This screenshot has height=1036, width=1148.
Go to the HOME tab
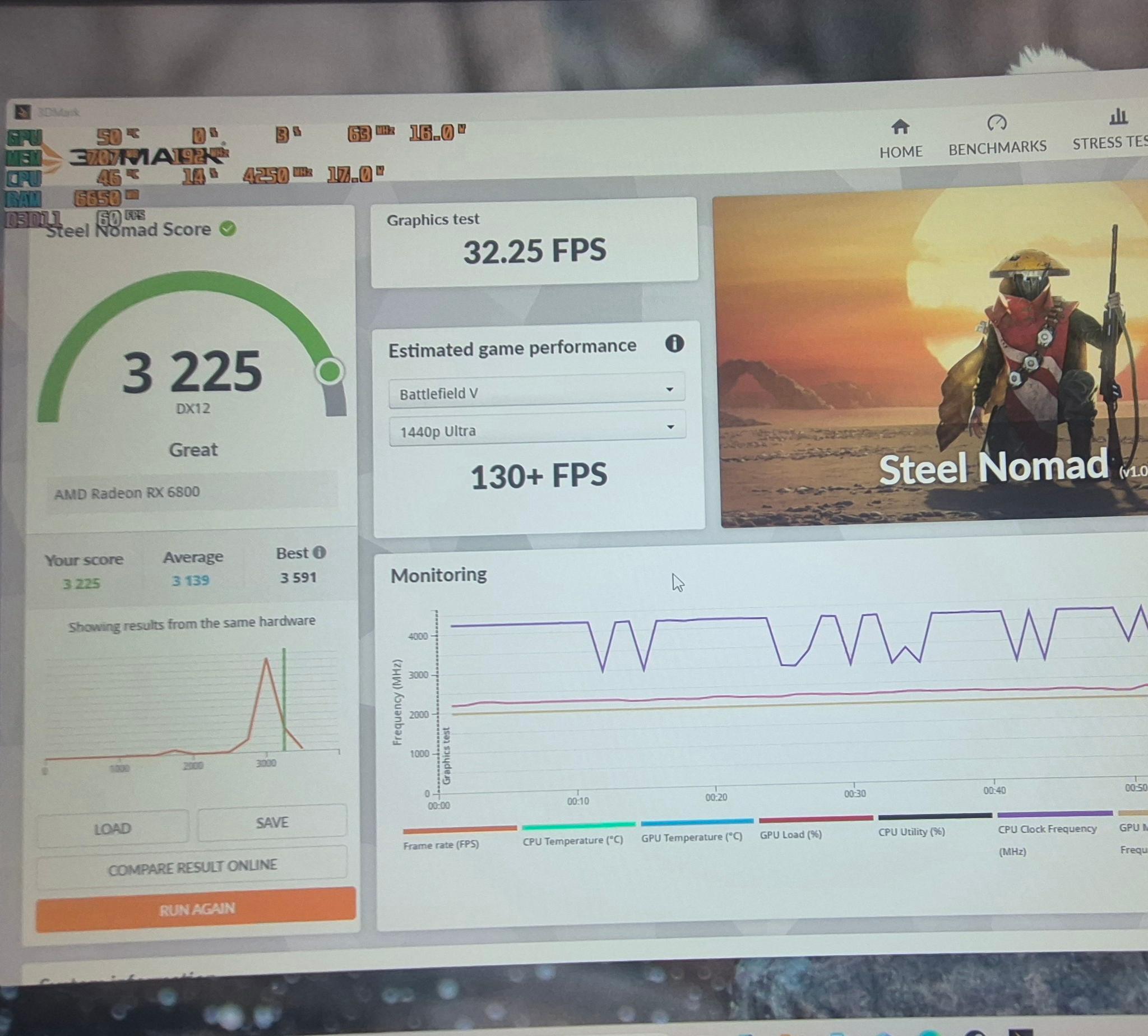click(900, 151)
